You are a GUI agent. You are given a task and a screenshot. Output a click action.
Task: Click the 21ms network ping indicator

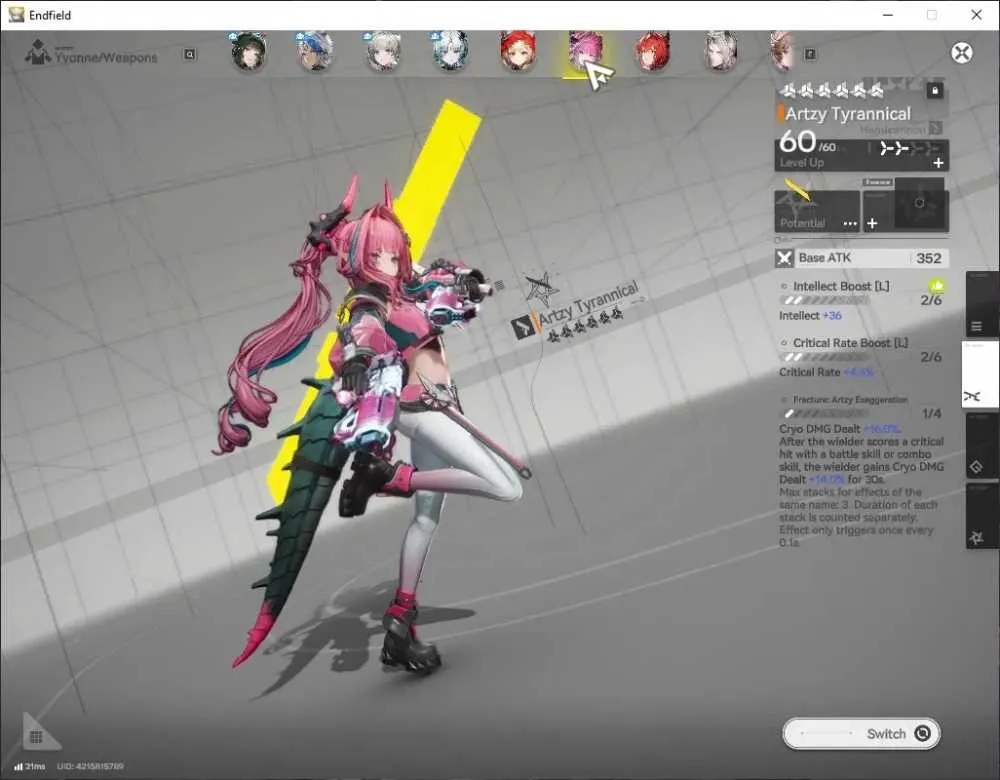[30, 766]
